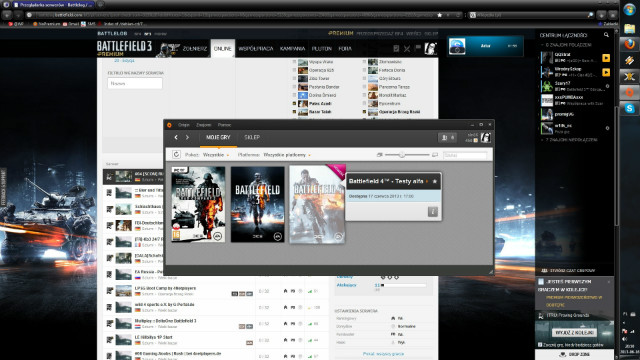Viewport: 640px width, 360px height.
Task: Join the top friend's game via yellow play button
Action: click(x=606, y=58)
